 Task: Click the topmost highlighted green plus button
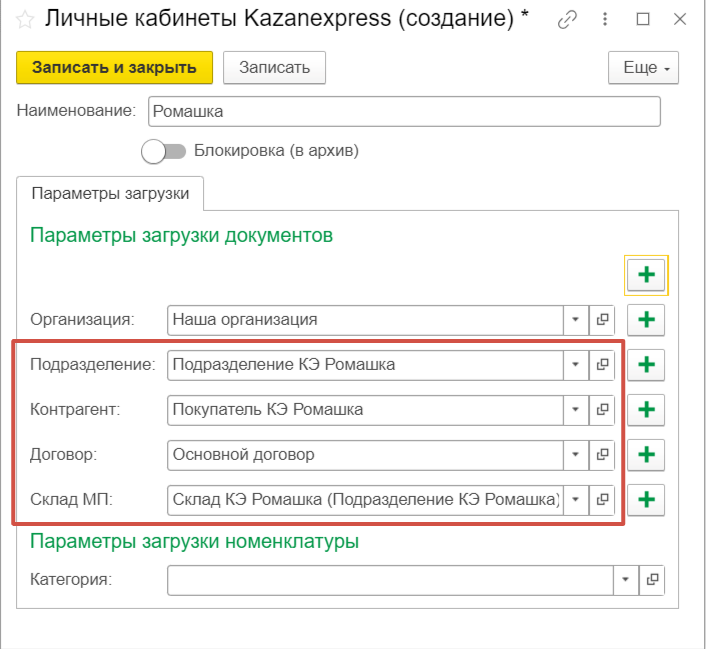pyautogui.click(x=646, y=274)
